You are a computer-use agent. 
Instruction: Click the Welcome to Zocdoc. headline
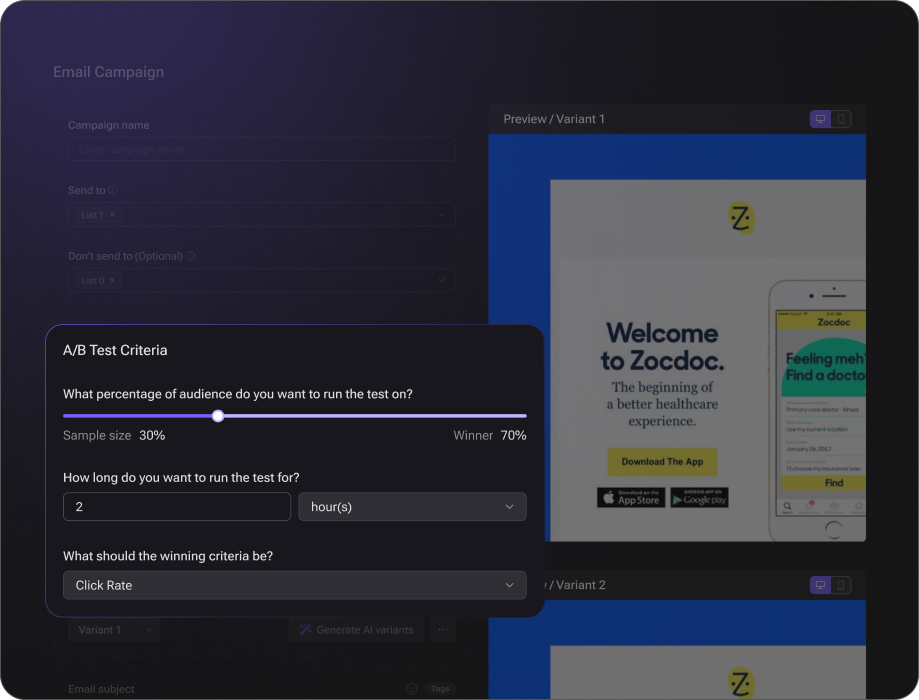pos(662,346)
